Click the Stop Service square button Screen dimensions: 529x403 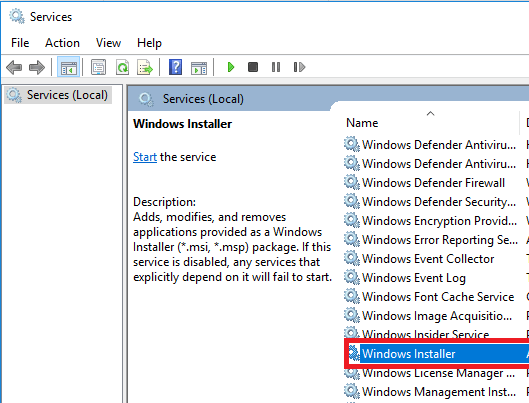253,67
